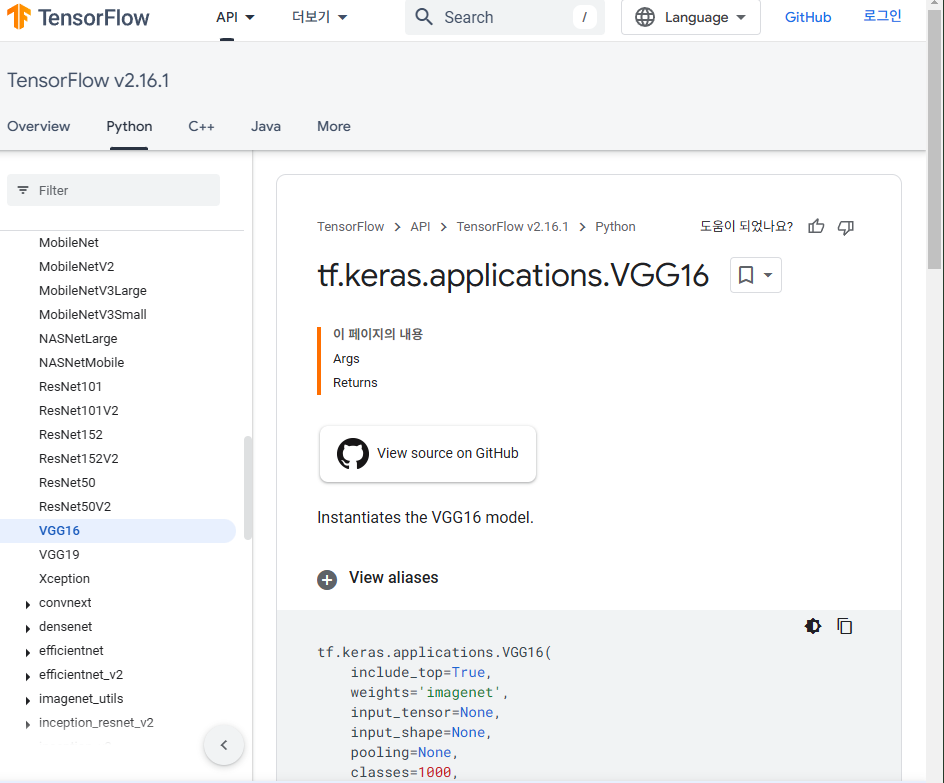The image size is (944, 783).
Task: Expand the convnext tree node
Action: pos(28,604)
